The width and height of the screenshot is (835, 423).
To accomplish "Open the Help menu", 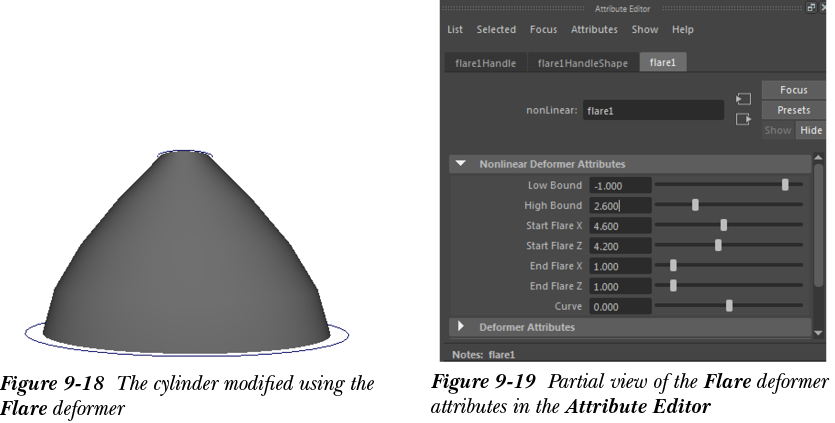I will (682, 30).
